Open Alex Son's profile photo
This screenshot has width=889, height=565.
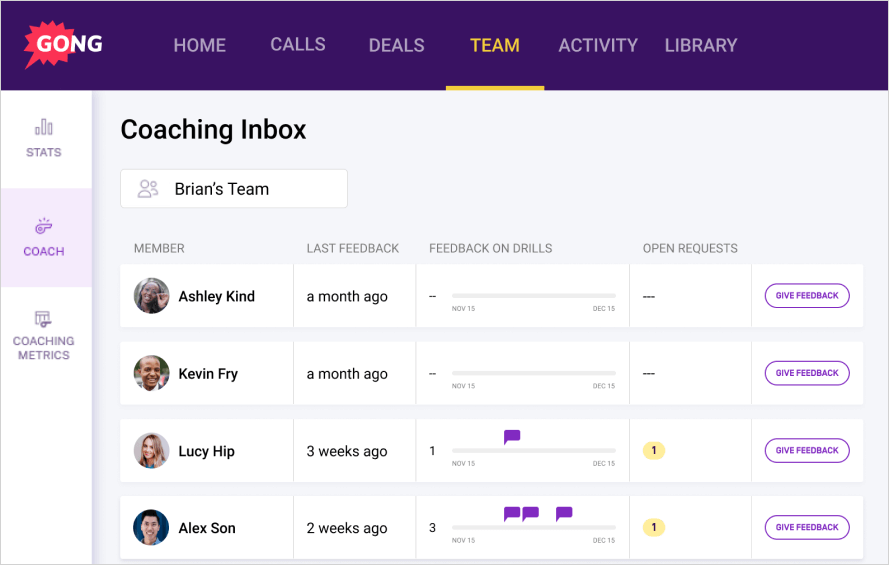151,528
